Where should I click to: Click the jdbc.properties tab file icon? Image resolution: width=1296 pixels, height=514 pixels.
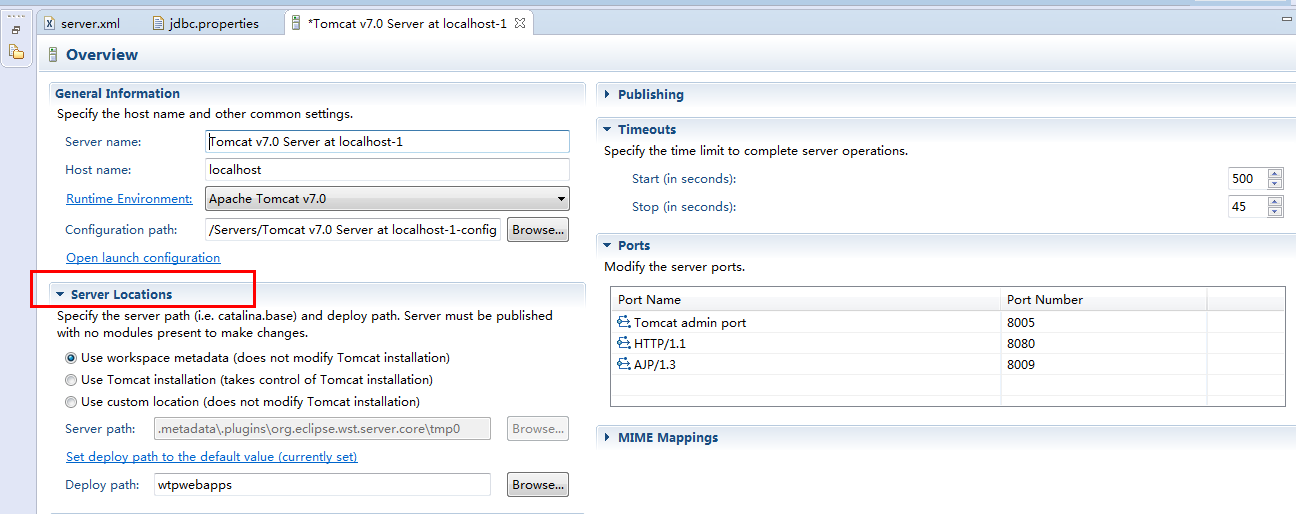160,23
